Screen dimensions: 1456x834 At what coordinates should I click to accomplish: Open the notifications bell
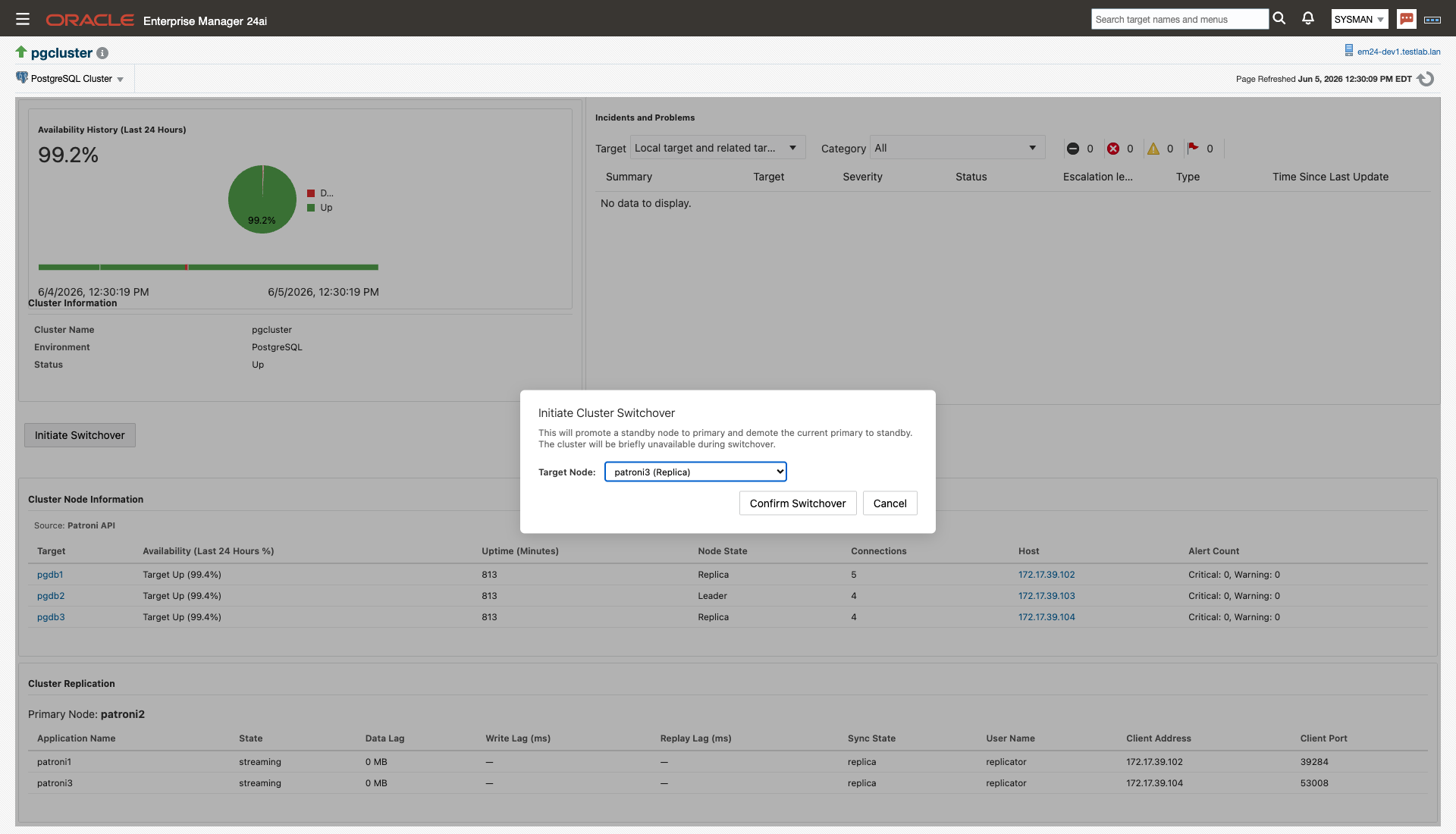coord(1308,18)
